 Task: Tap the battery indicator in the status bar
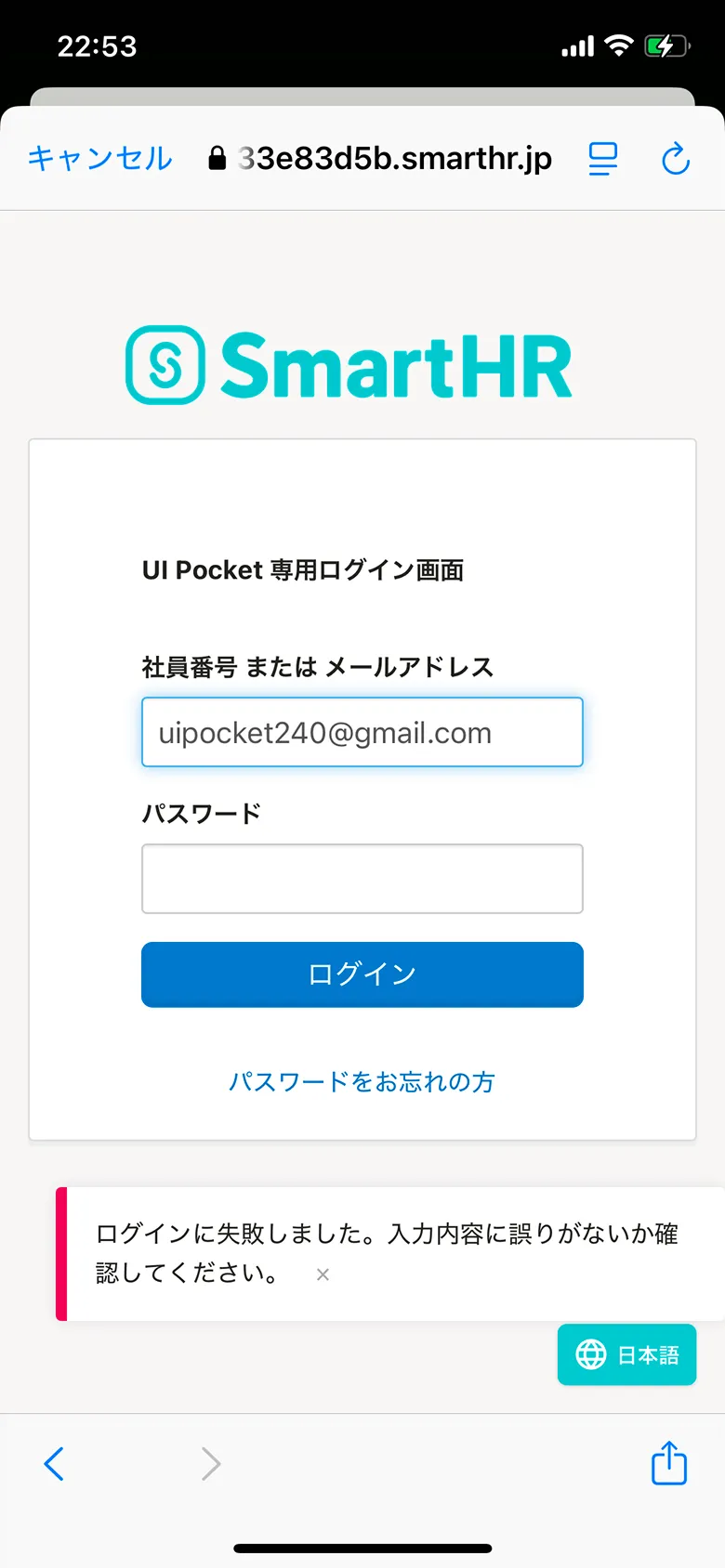pyautogui.click(x=666, y=45)
